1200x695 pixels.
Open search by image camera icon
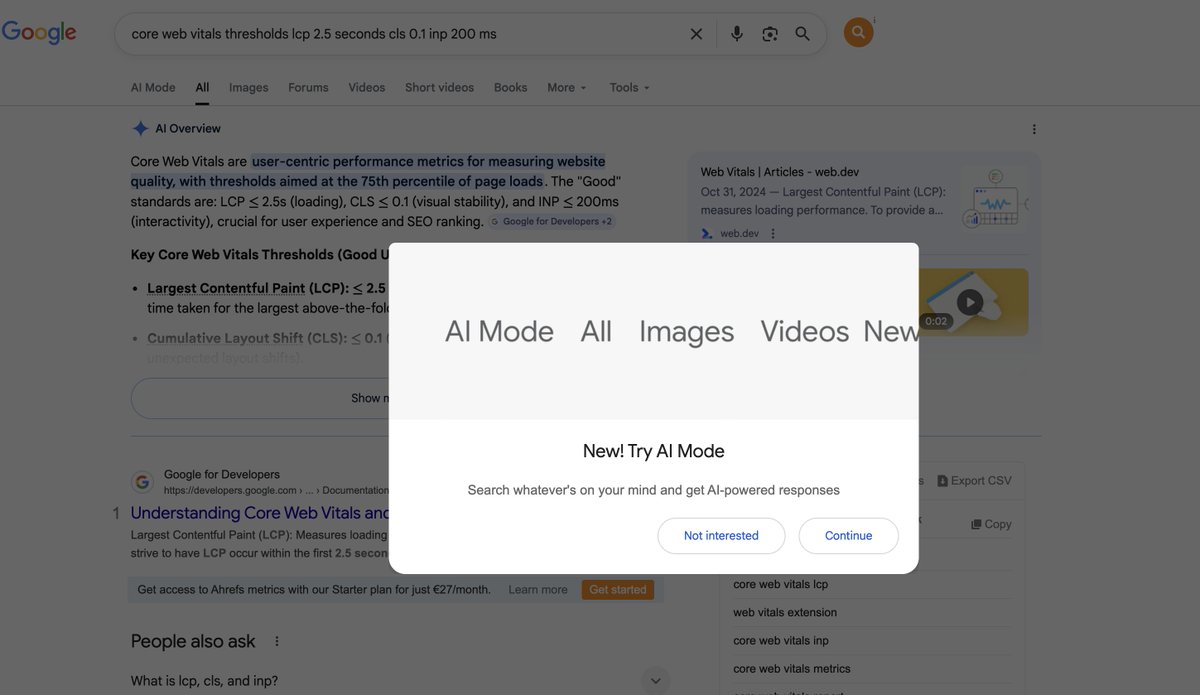click(x=770, y=34)
